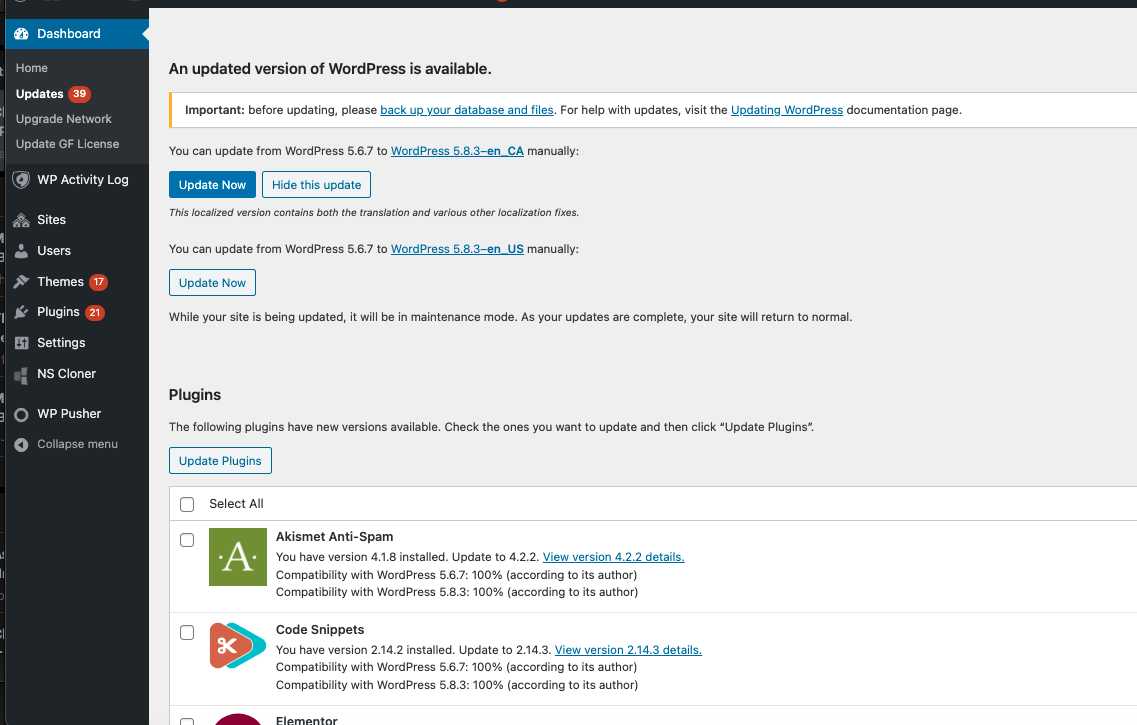Click the Update Plugins button
Viewport: 1137px width, 725px height.
(x=220, y=461)
